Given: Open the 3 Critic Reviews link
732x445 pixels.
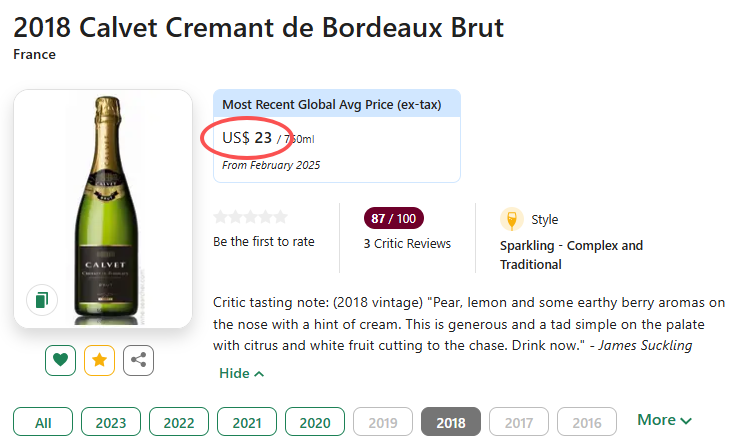Looking at the screenshot, I should (407, 243).
